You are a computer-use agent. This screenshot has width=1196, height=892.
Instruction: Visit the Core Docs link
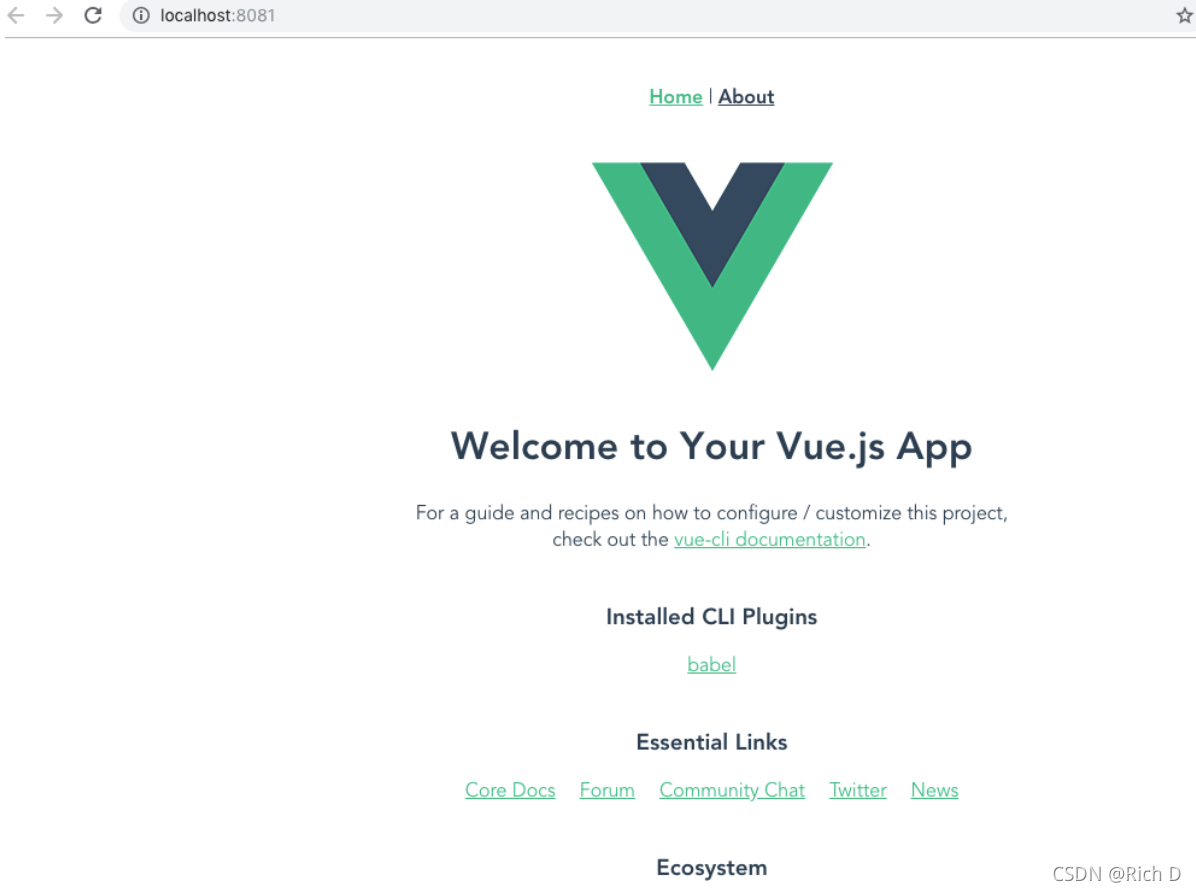[510, 790]
